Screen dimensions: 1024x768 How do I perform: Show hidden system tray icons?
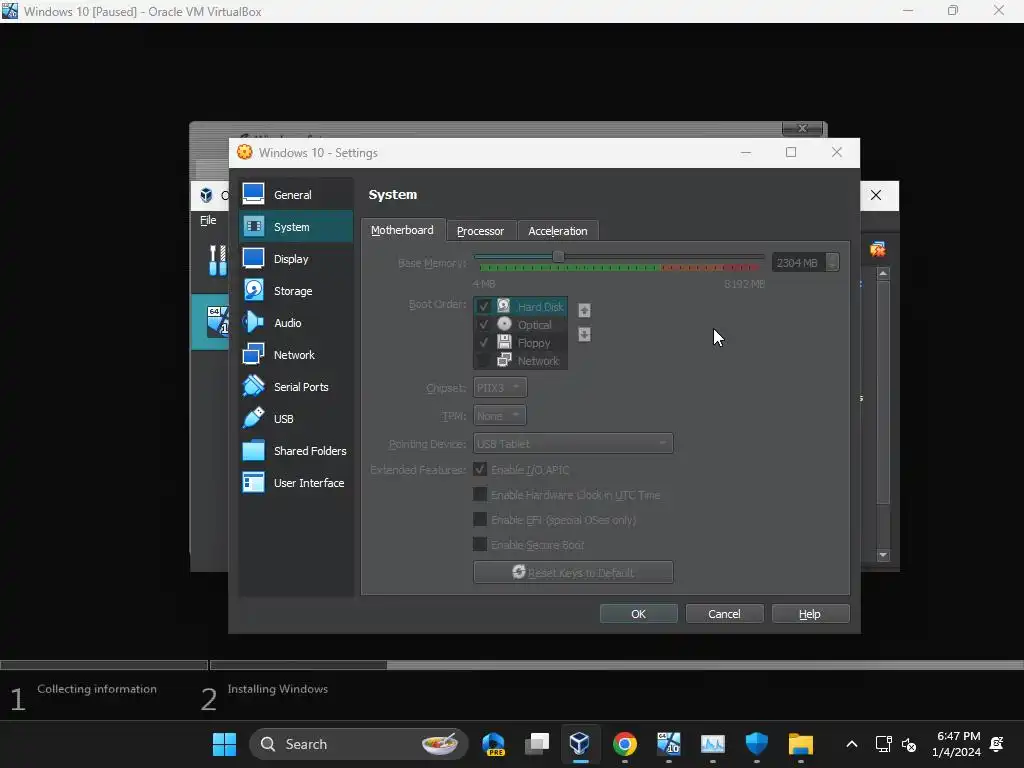[x=852, y=744]
